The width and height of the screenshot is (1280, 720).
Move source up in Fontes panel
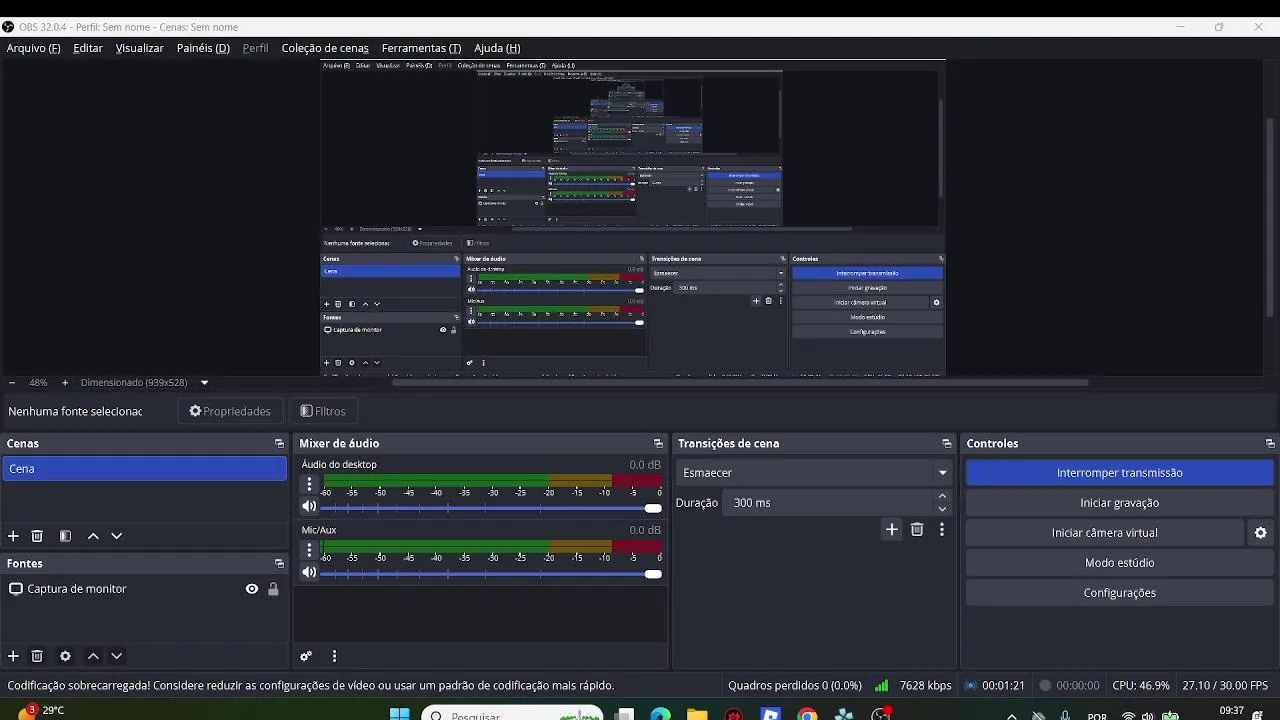(x=93, y=656)
